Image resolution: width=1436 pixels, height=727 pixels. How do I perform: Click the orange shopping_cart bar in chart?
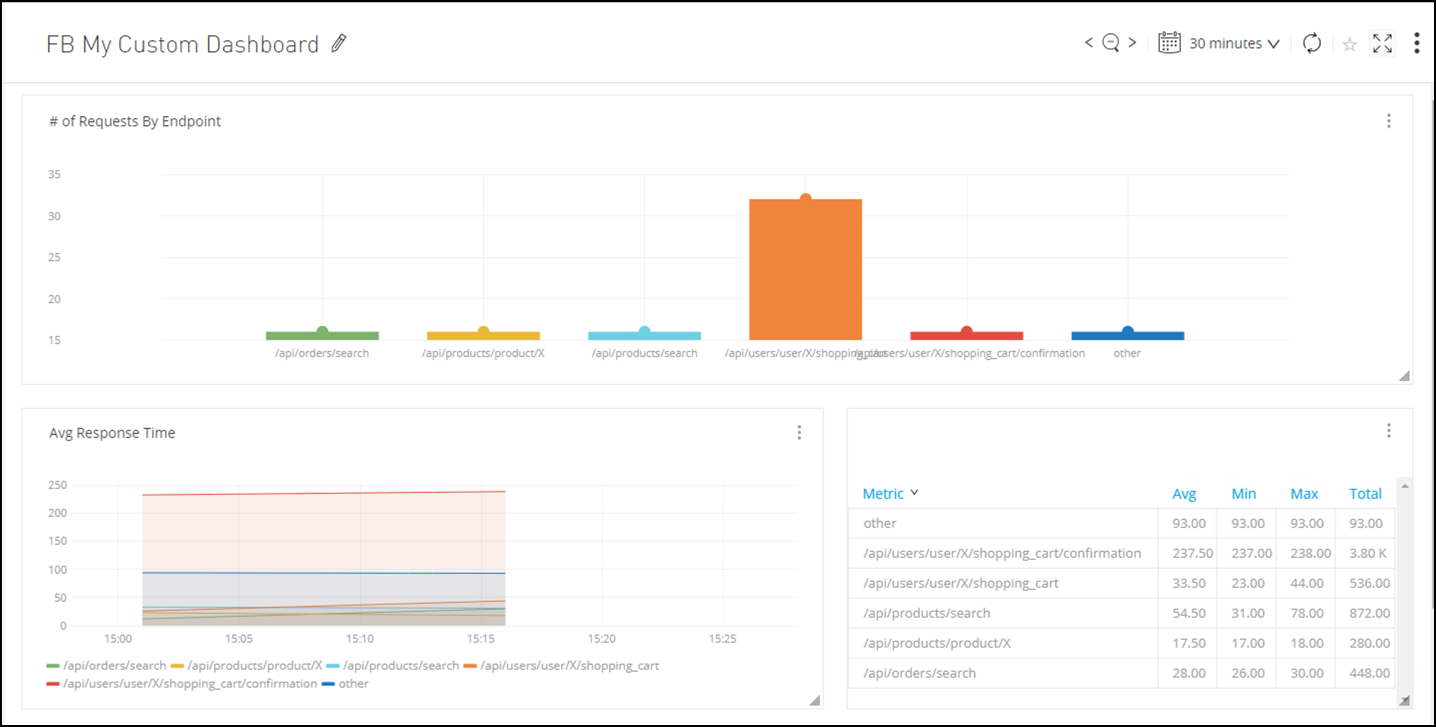click(805, 270)
